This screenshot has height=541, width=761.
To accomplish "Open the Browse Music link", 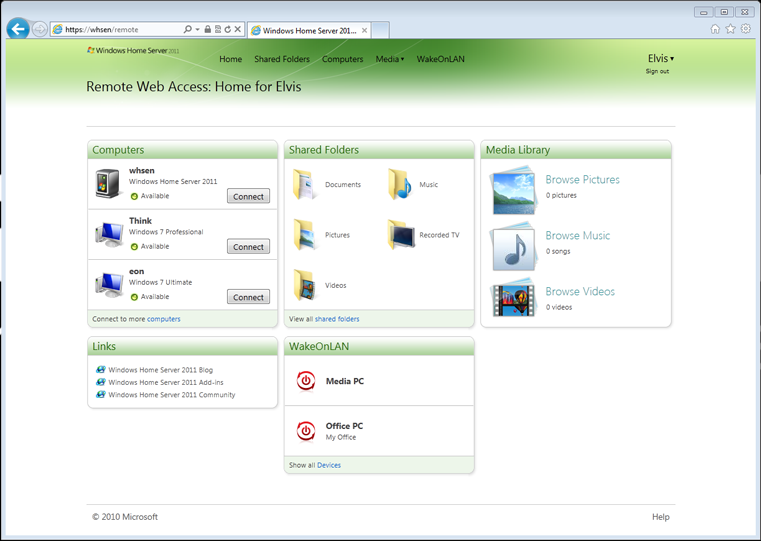I will pos(578,235).
